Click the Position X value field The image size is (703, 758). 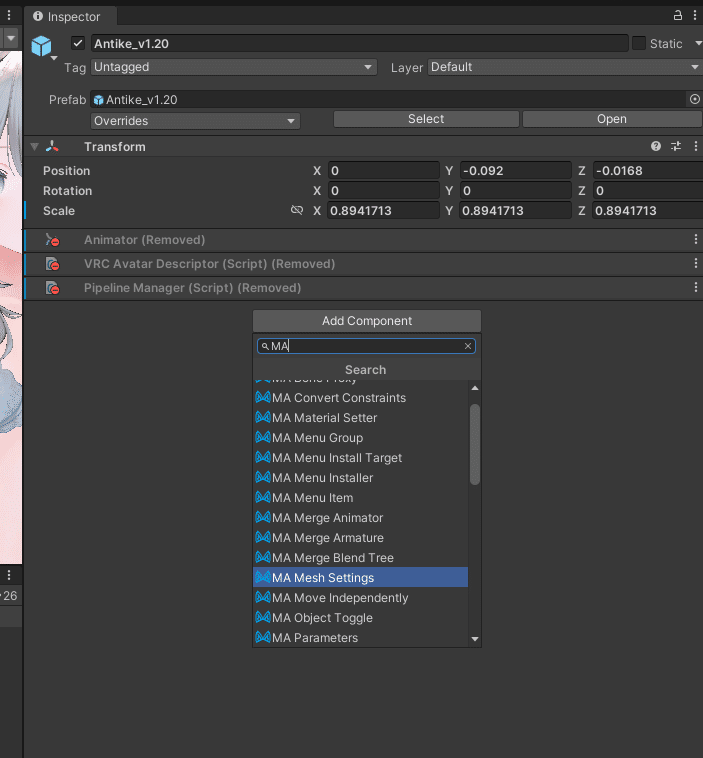(x=383, y=171)
